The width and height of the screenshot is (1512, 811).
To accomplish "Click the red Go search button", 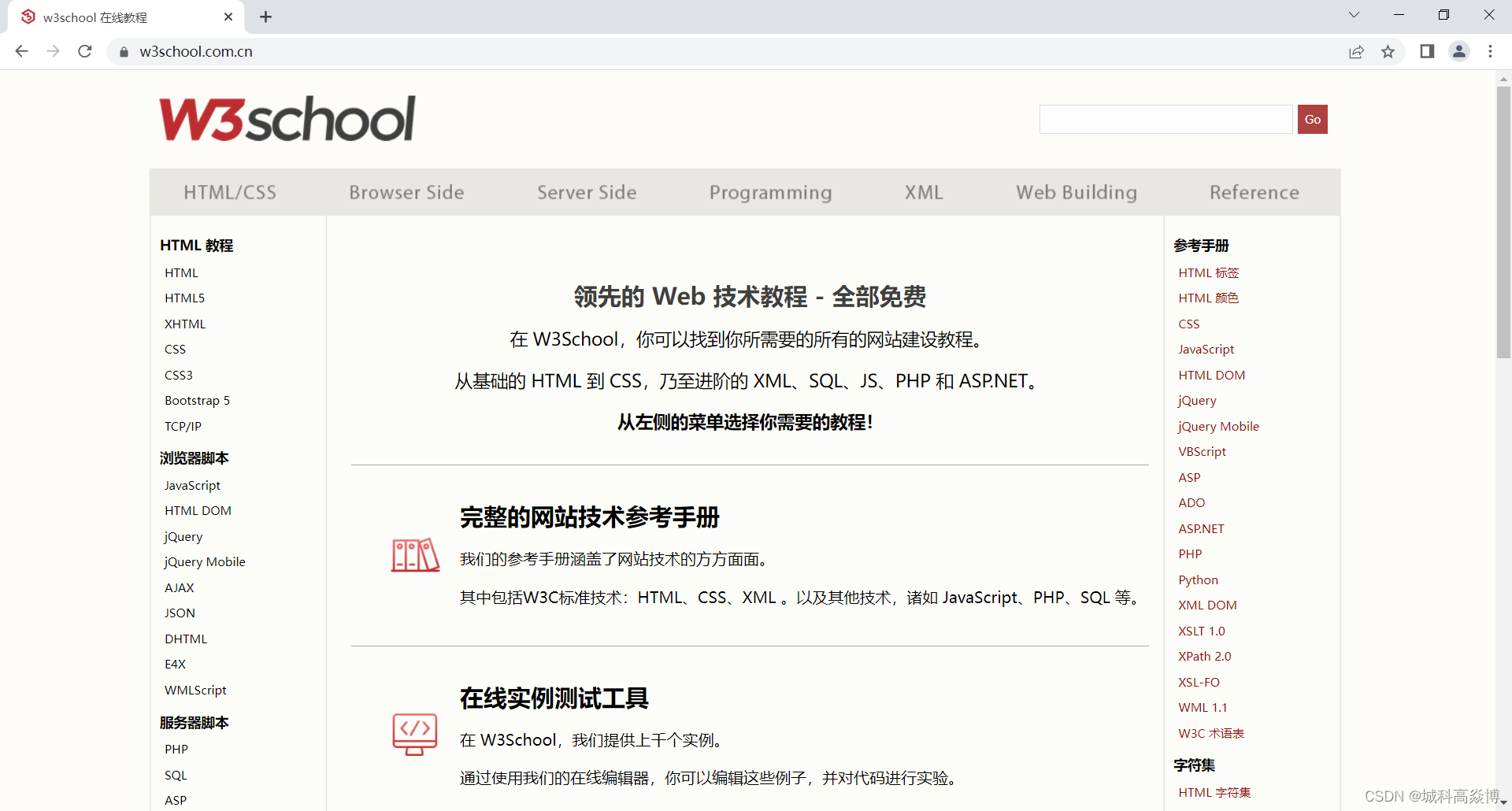I will point(1312,120).
